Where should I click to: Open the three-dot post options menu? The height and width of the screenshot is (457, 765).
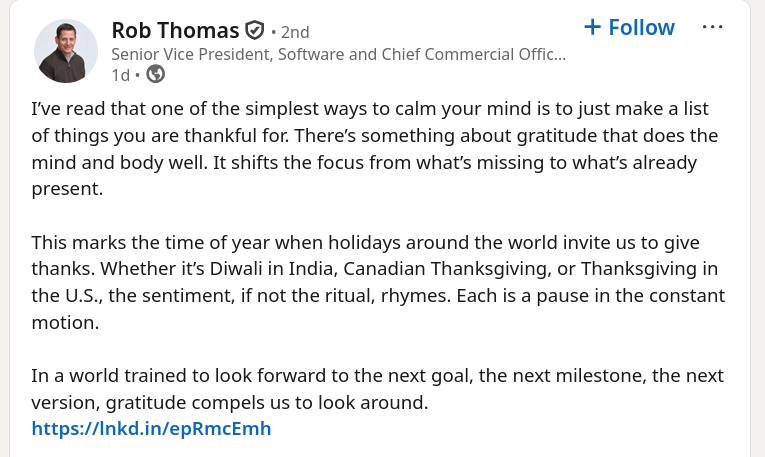pyautogui.click(x=712, y=27)
